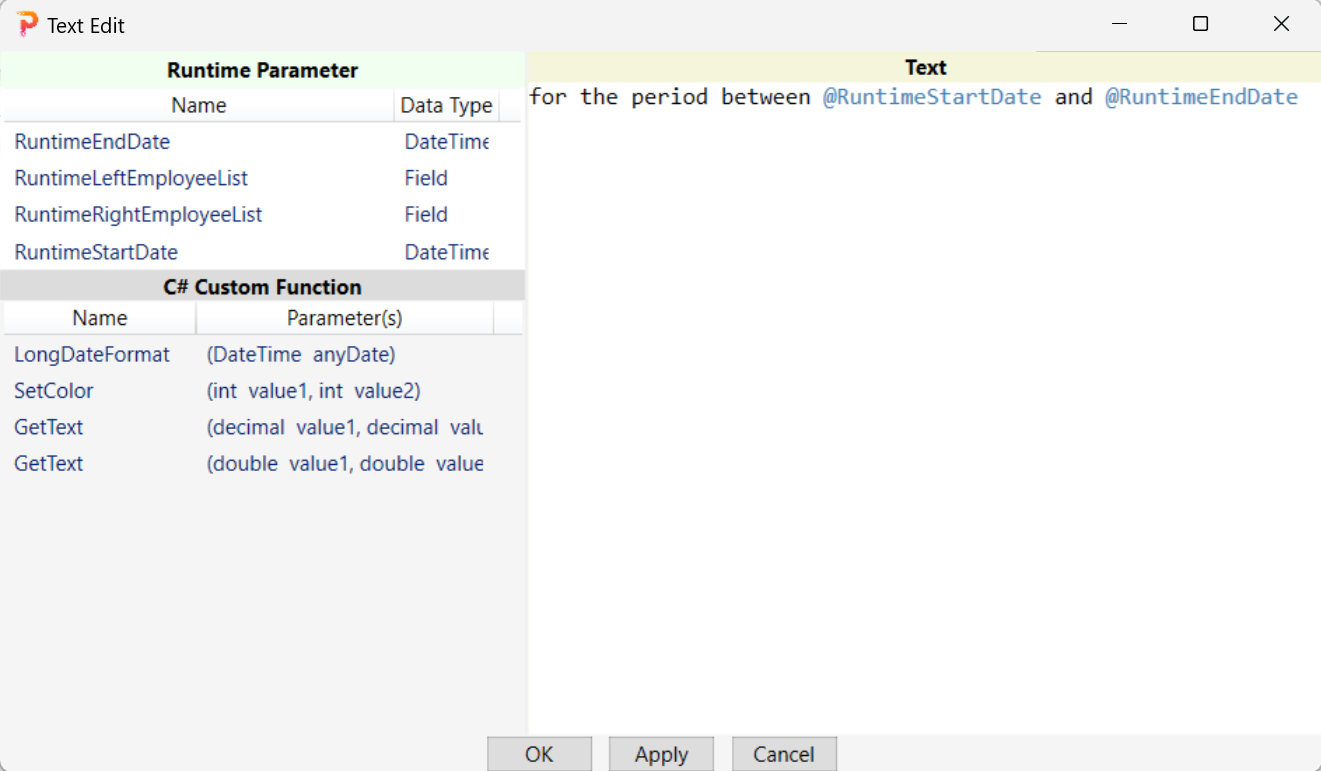Image resolution: width=1321 pixels, height=771 pixels.
Task: Click Field type of RuntimeLeftEmployeeList
Action: tap(426, 178)
